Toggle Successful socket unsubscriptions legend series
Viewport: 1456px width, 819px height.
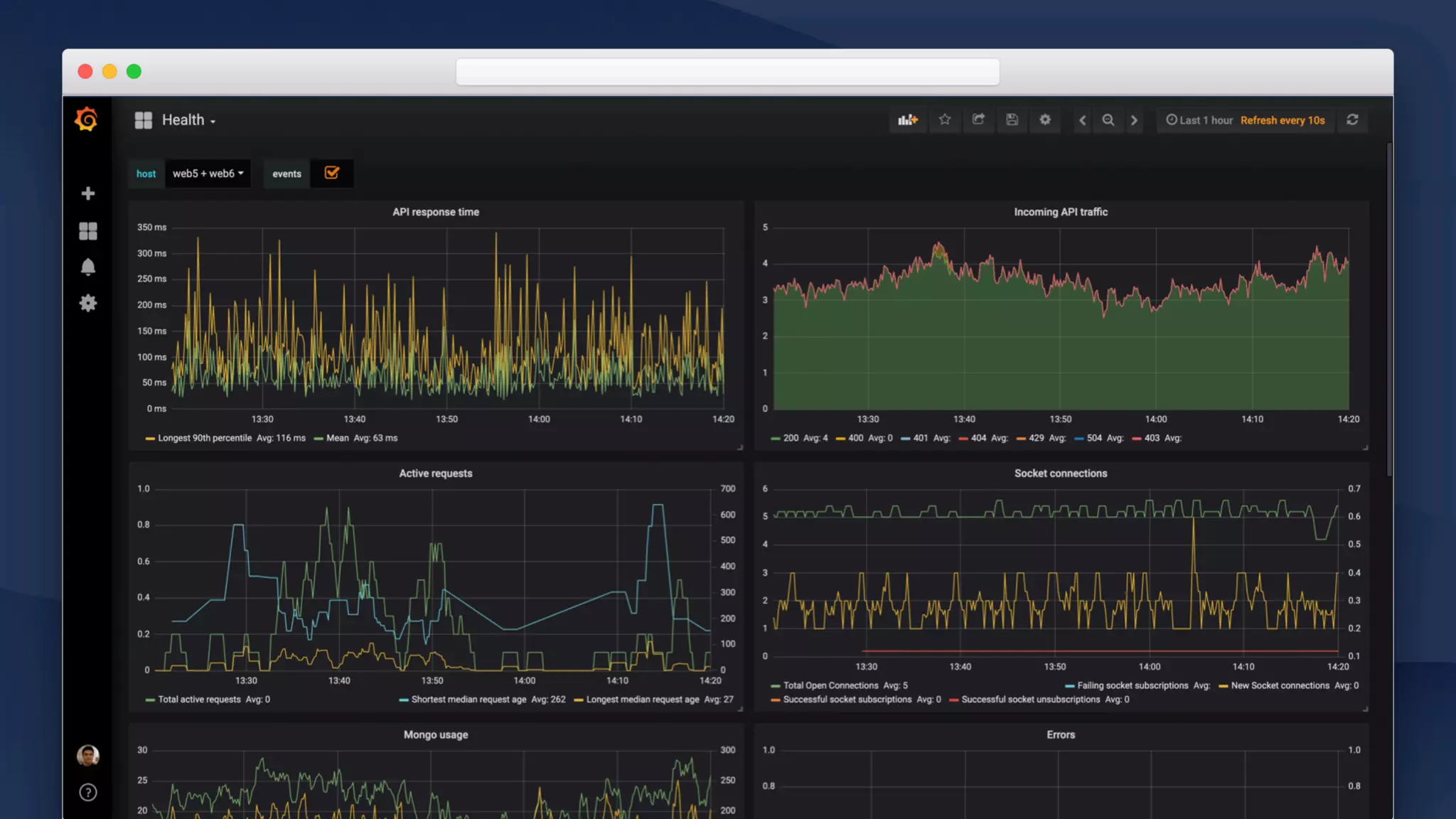1031,700
